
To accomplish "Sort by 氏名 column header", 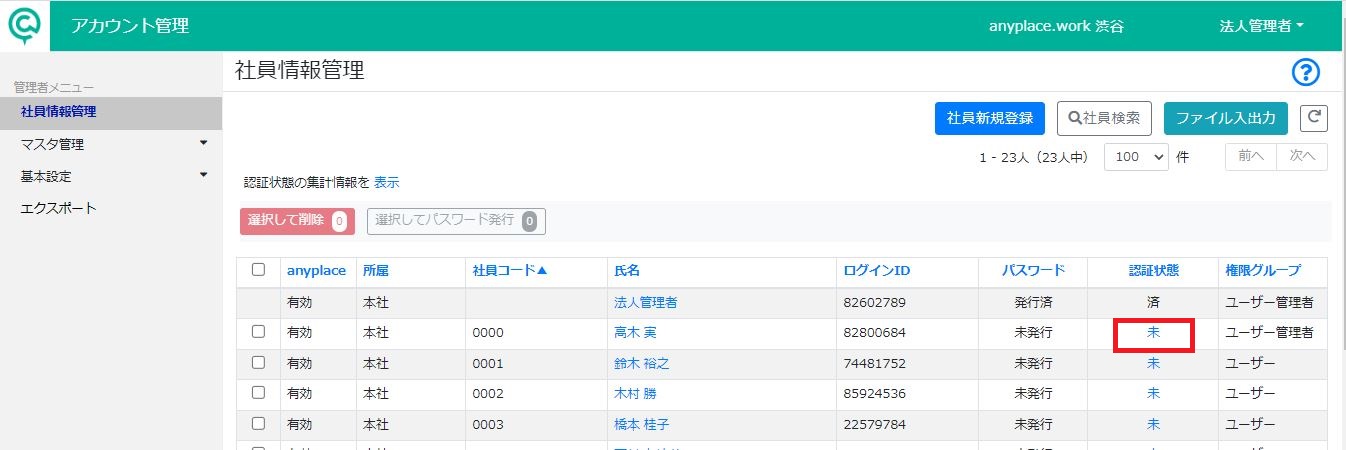I will (x=627, y=270).
